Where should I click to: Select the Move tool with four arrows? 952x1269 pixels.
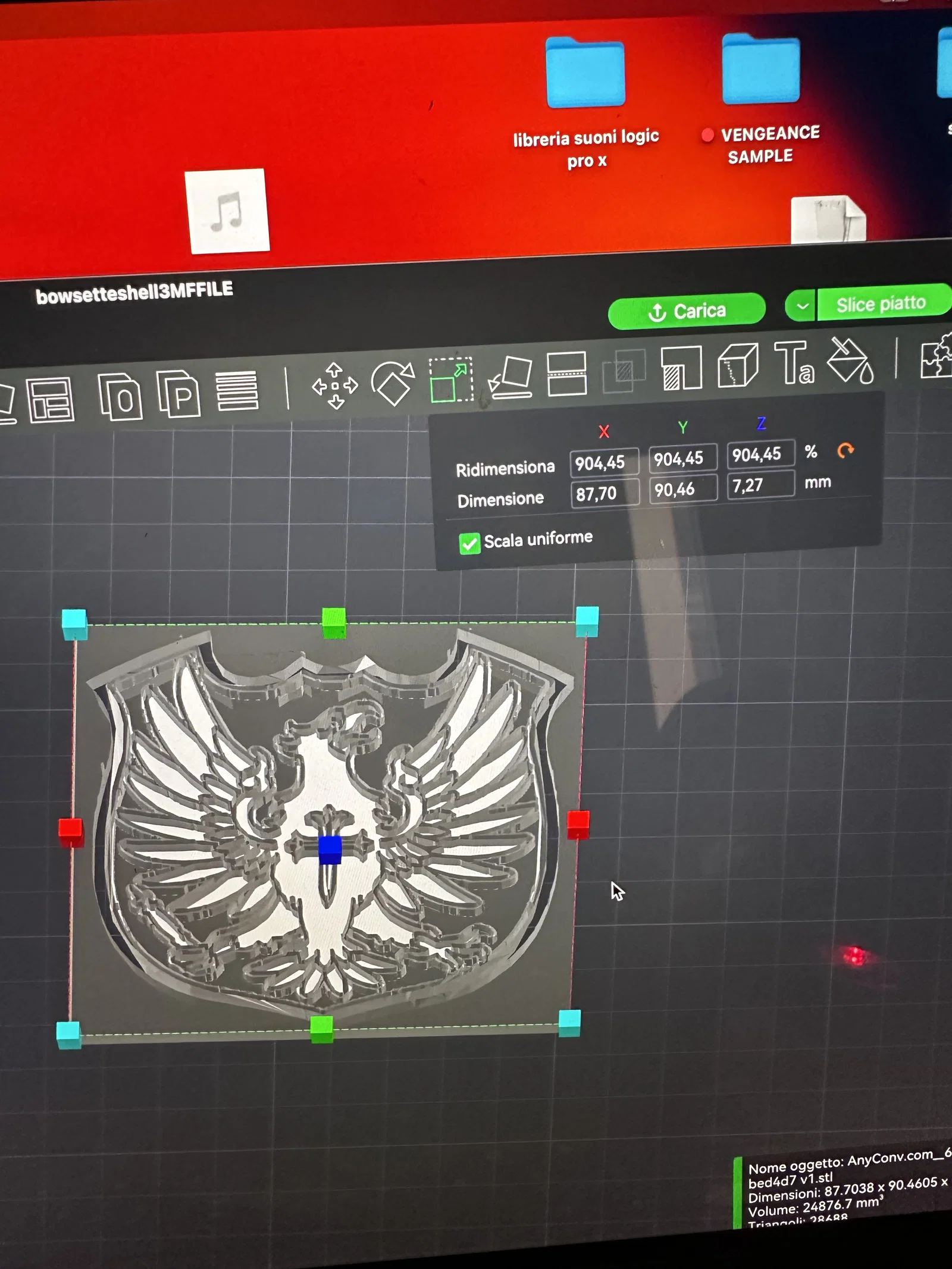[335, 386]
